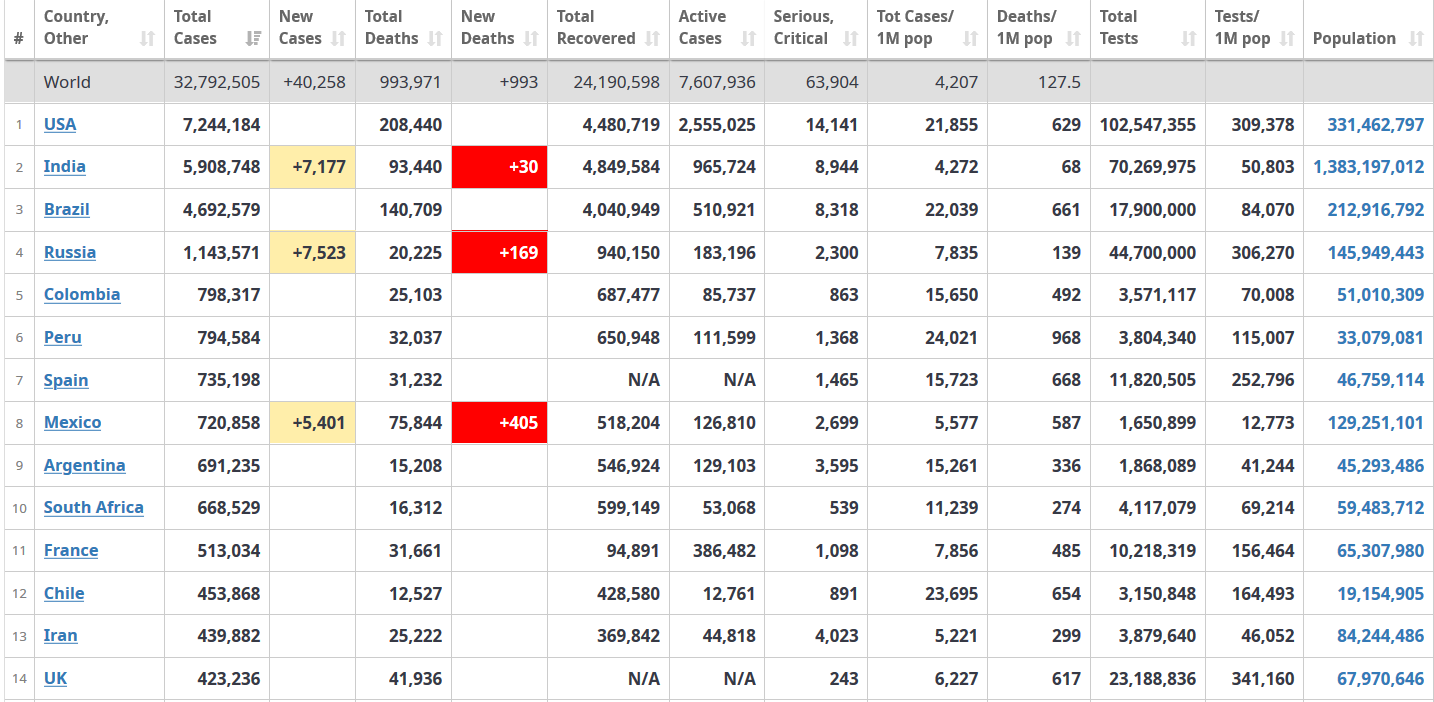Sort by Deaths/1M pop arrows
Screen dimensions: 1434x702
(x=1072, y=39)
